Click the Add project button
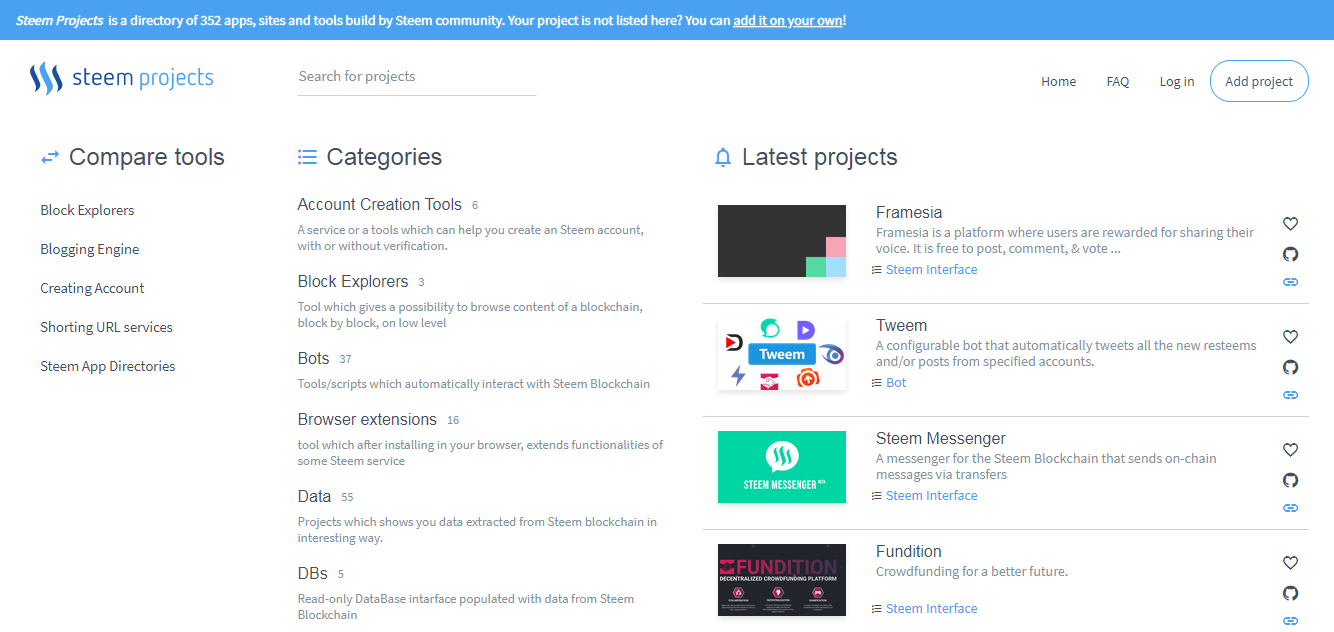The width and height of the screenshot is (1334, 632). click(1259, 82)
